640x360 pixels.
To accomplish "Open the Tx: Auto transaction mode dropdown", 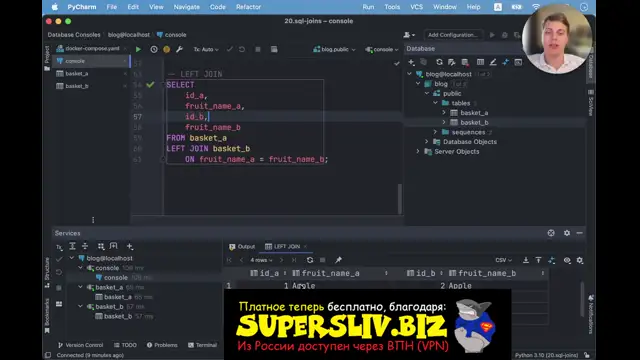I will point(206,49).
